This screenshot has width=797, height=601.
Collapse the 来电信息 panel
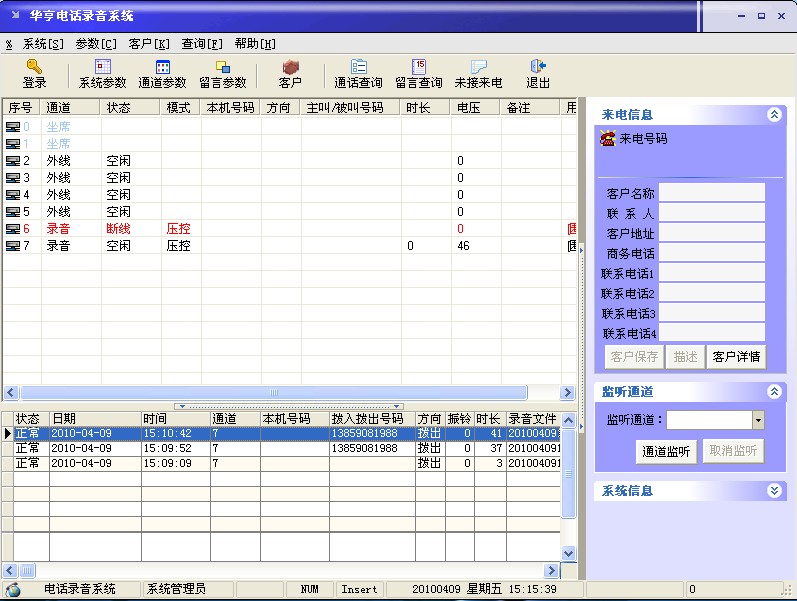[x=773, y=115]
